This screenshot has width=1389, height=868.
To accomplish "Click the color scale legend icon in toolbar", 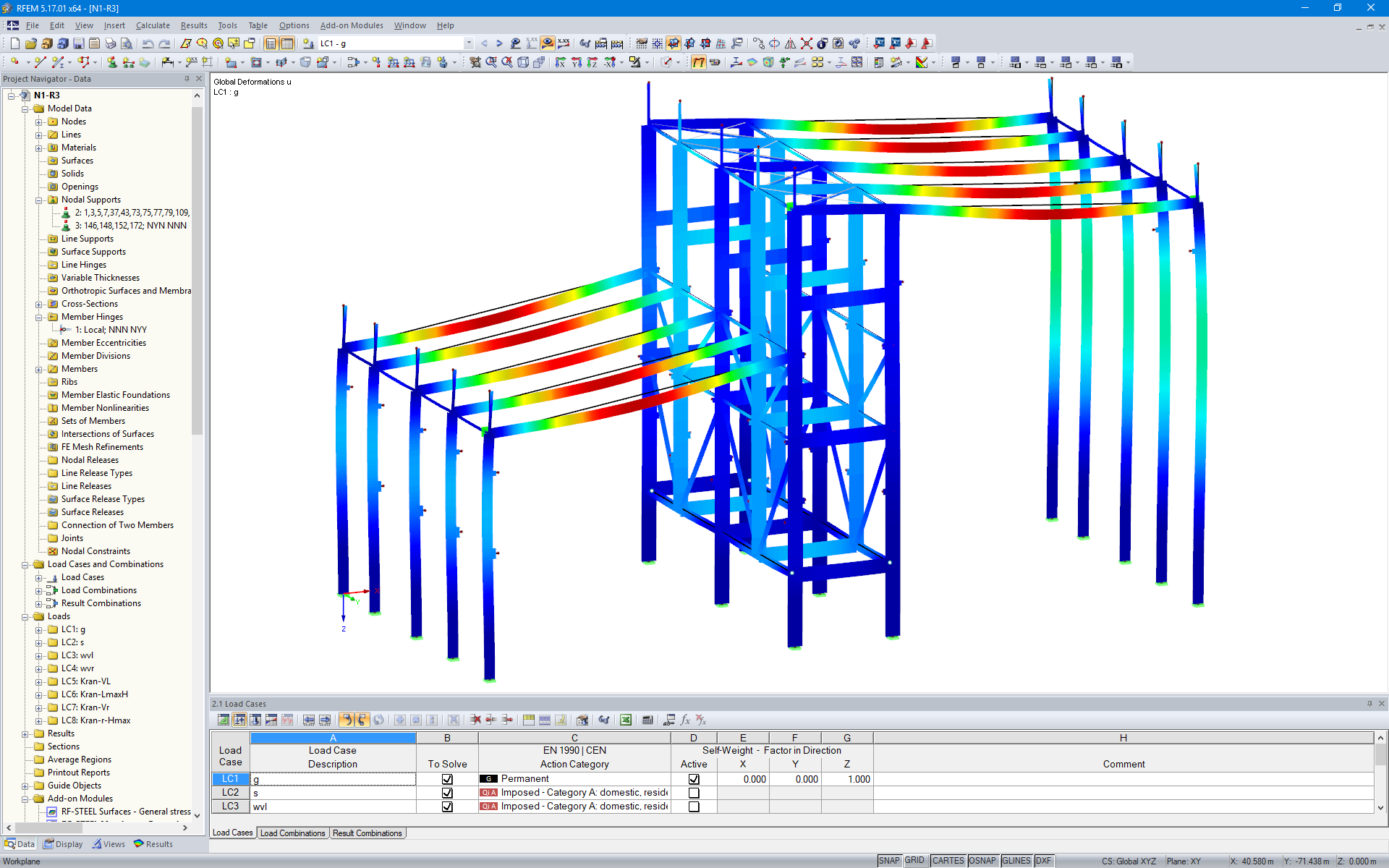I will pos(922,63).
